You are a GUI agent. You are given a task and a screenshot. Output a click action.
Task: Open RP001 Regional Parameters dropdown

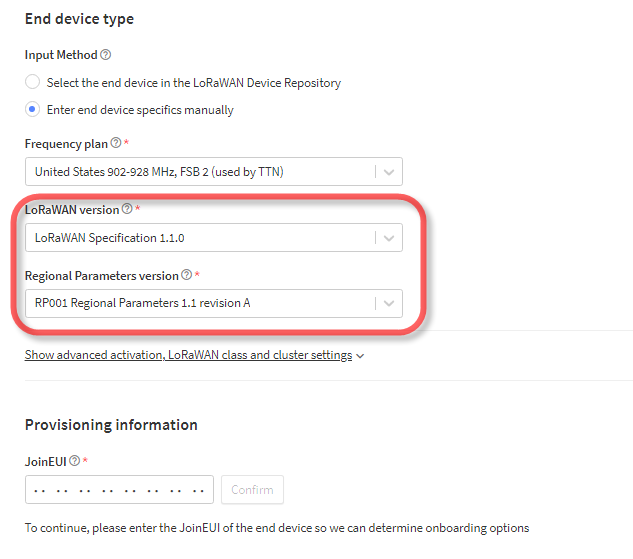point(214,303)
